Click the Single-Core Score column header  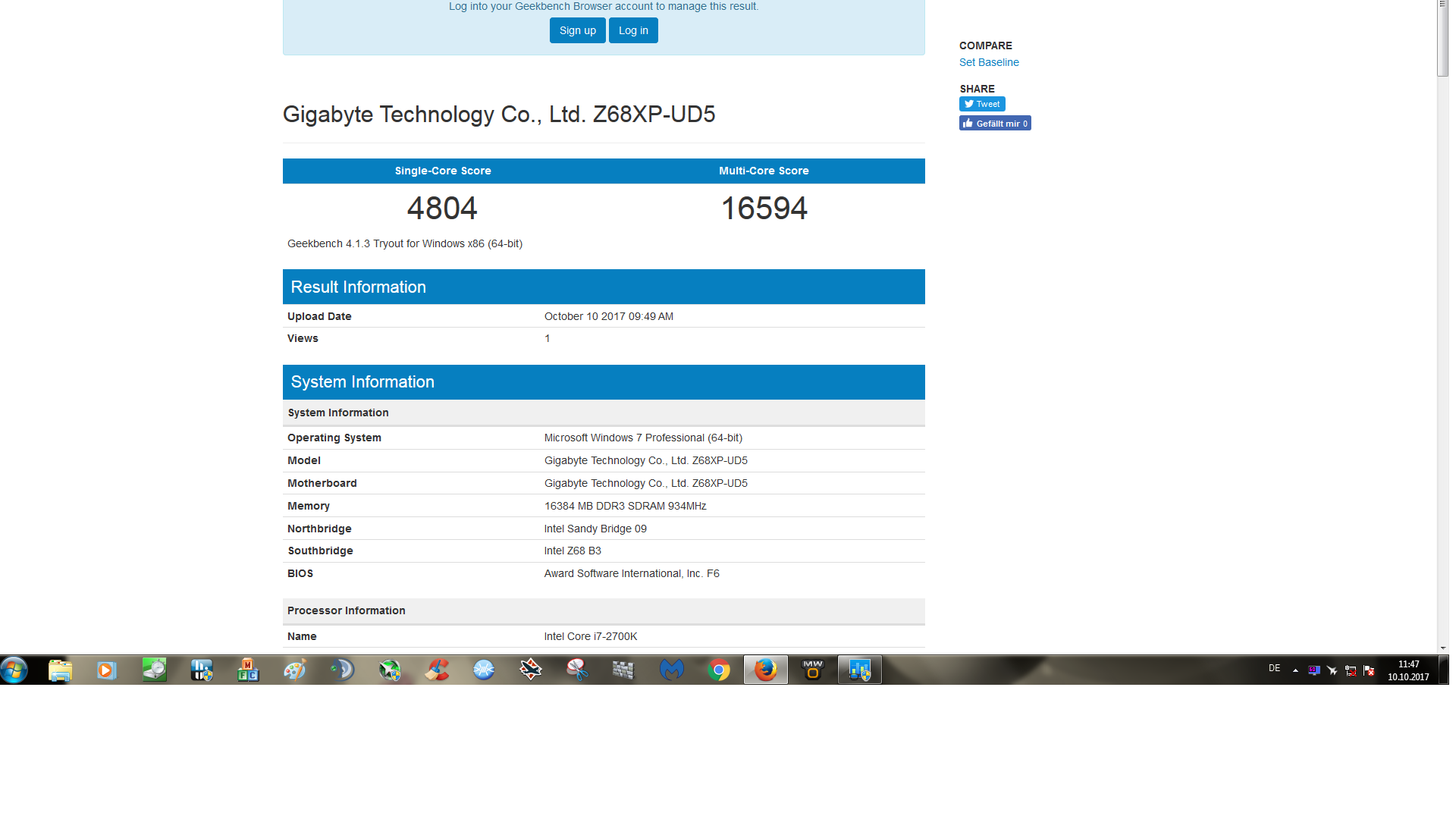pyautogui.click(x=443, y=171)
